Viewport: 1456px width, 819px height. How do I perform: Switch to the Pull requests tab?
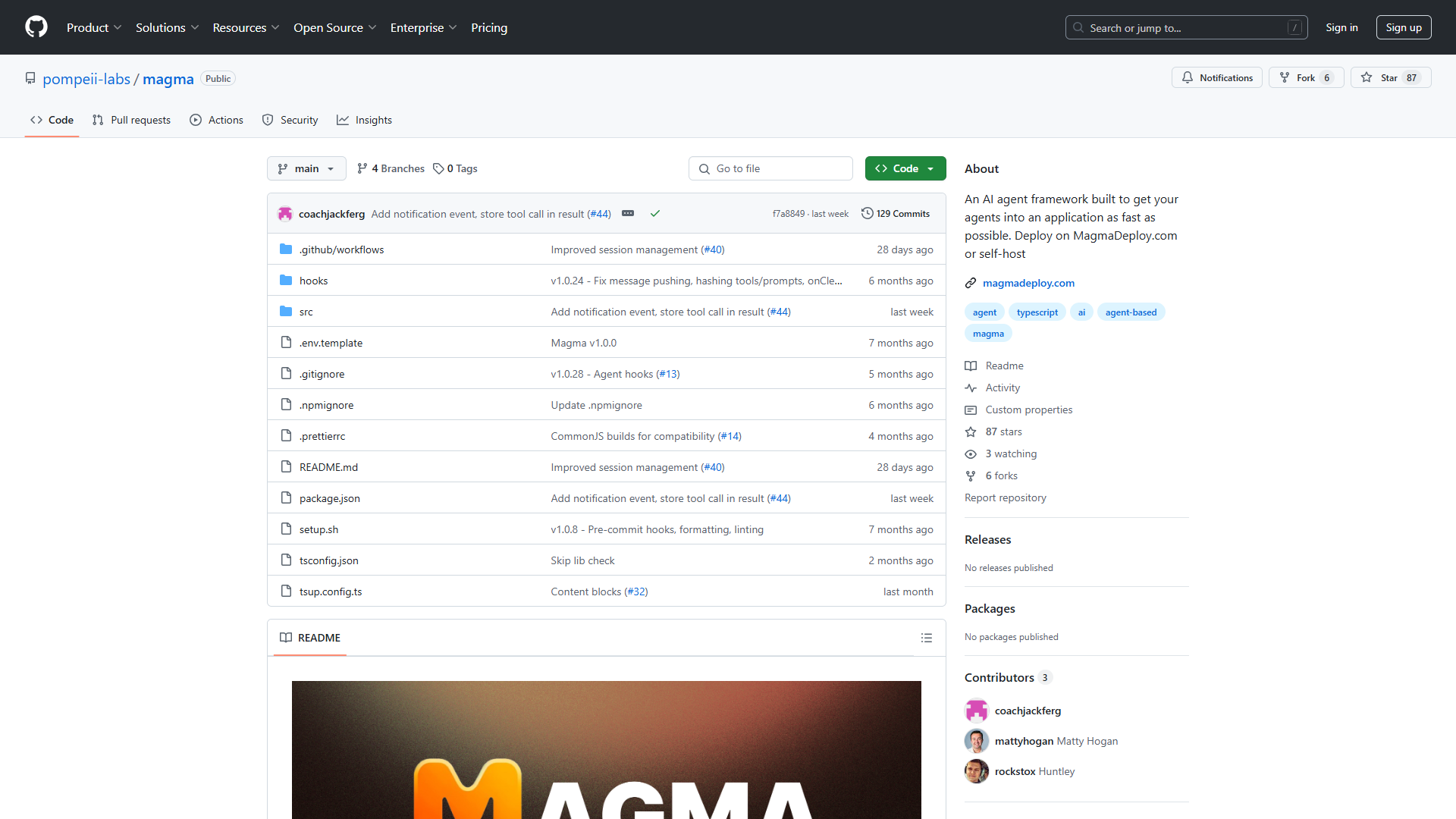click(x=131, y=120)
